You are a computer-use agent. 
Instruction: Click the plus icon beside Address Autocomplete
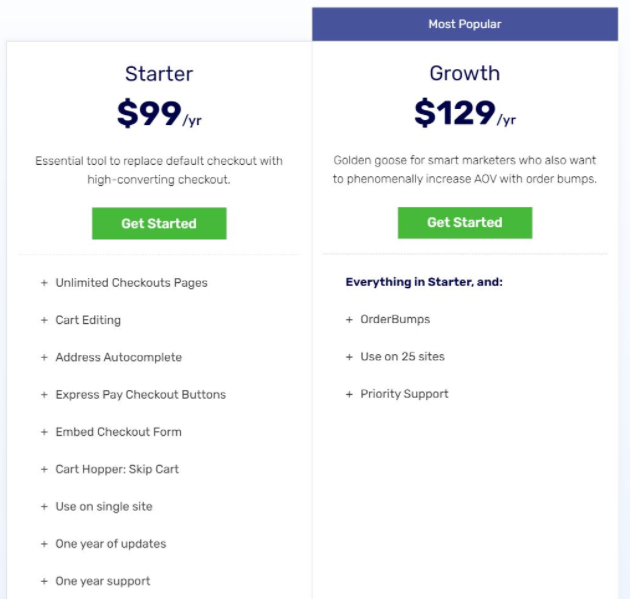(x=44, y=357)
